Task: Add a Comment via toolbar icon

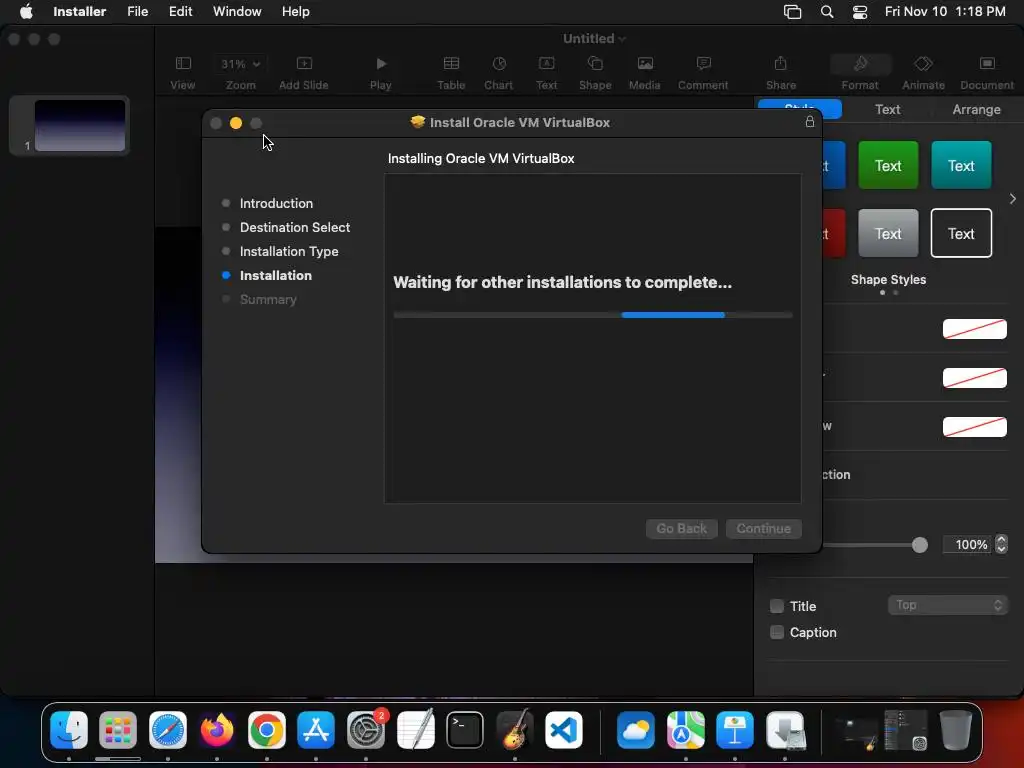Action: pos(703,64)
